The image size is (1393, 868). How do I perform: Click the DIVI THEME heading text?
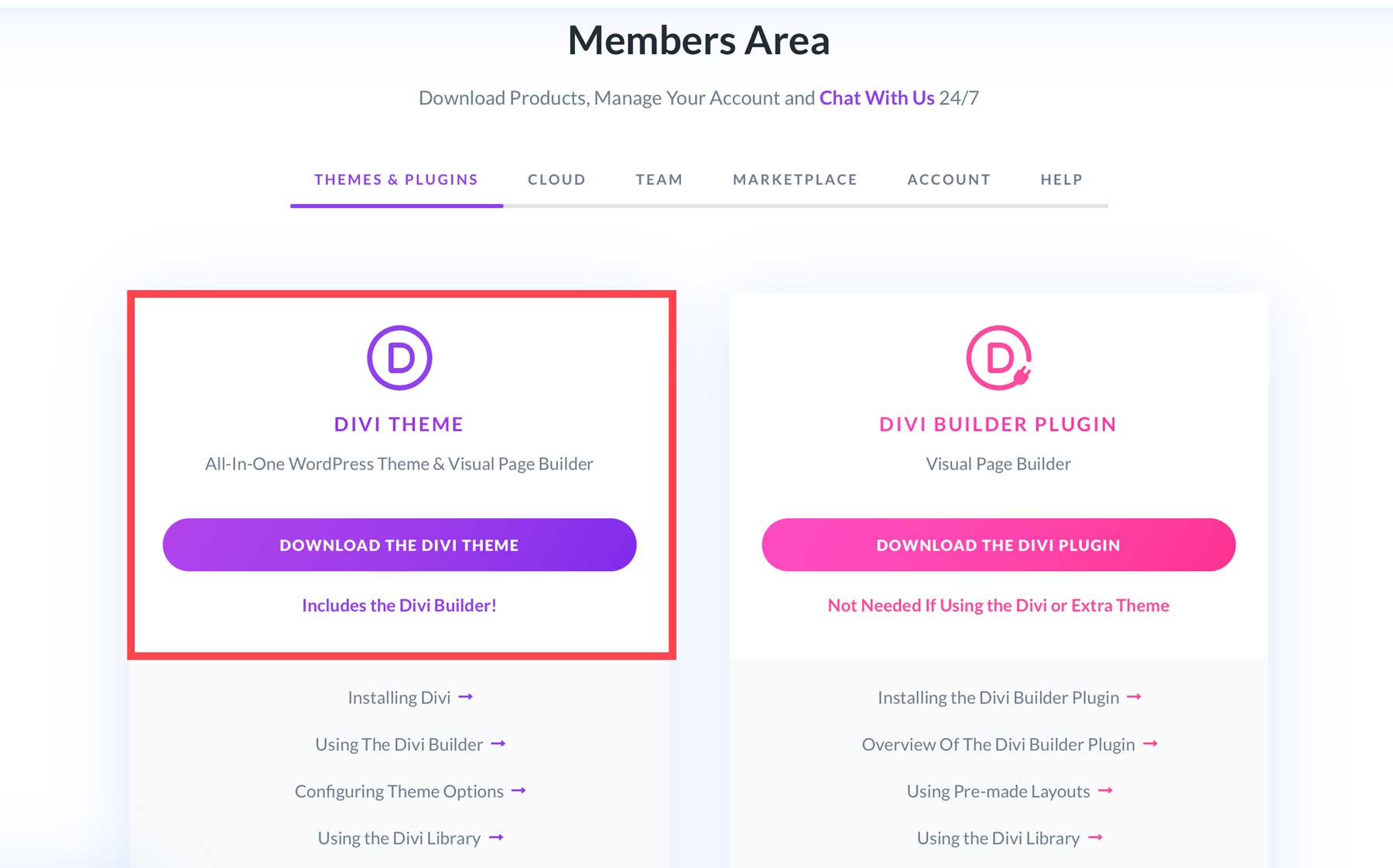[x=399, y=424]
